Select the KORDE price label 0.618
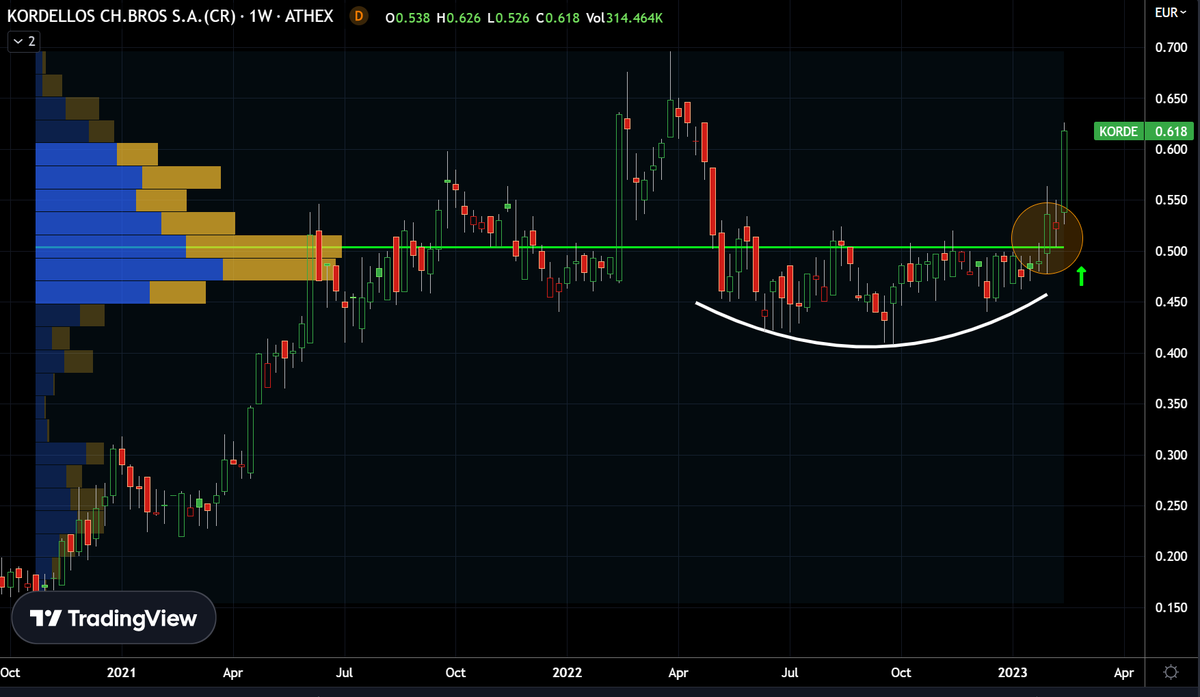Viewport: 1200px width, 697px height. coord(1143,131)
